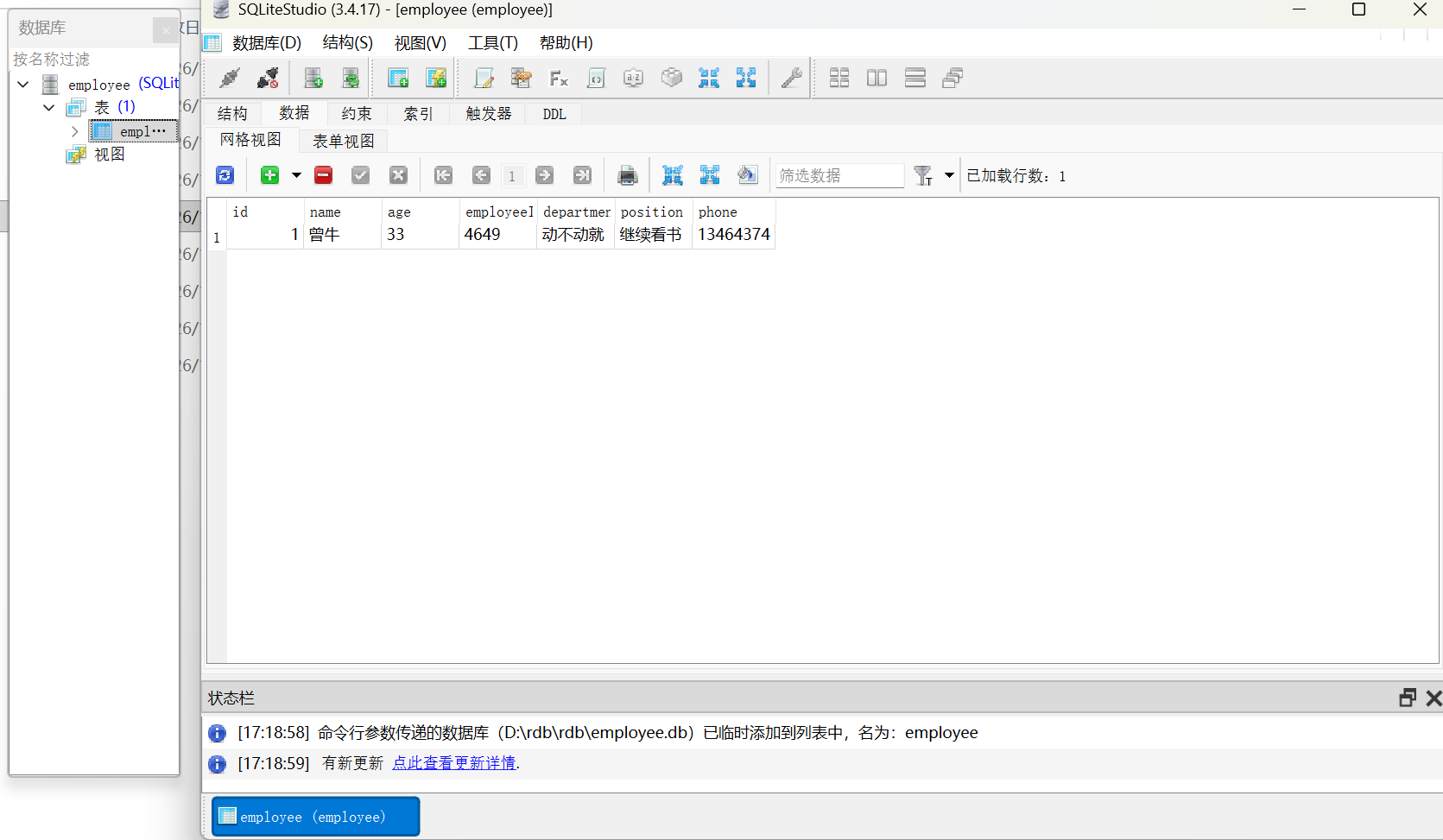Click the refresh table data icon

pos(225,175)
